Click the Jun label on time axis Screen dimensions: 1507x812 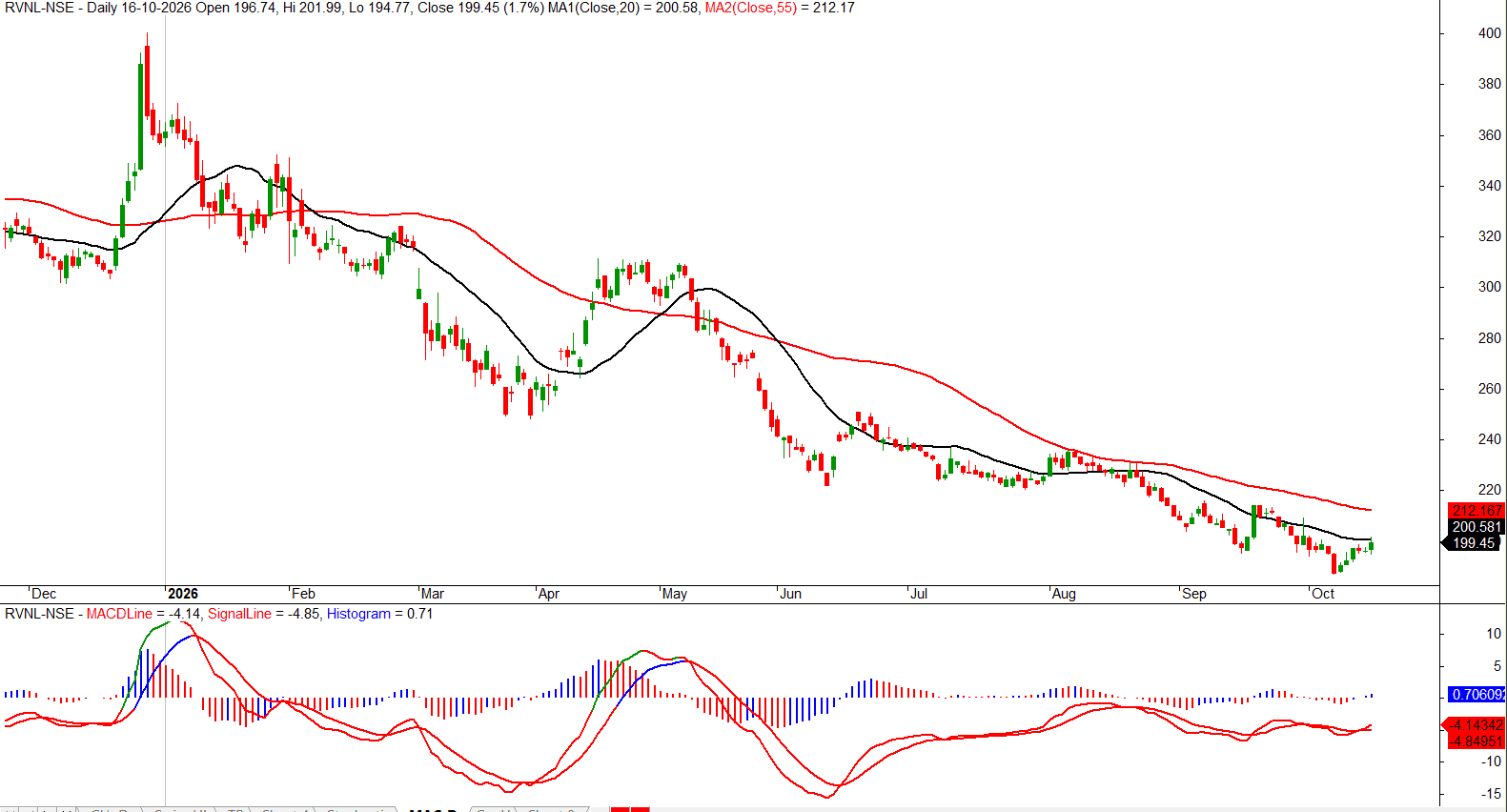click(791, 594)
